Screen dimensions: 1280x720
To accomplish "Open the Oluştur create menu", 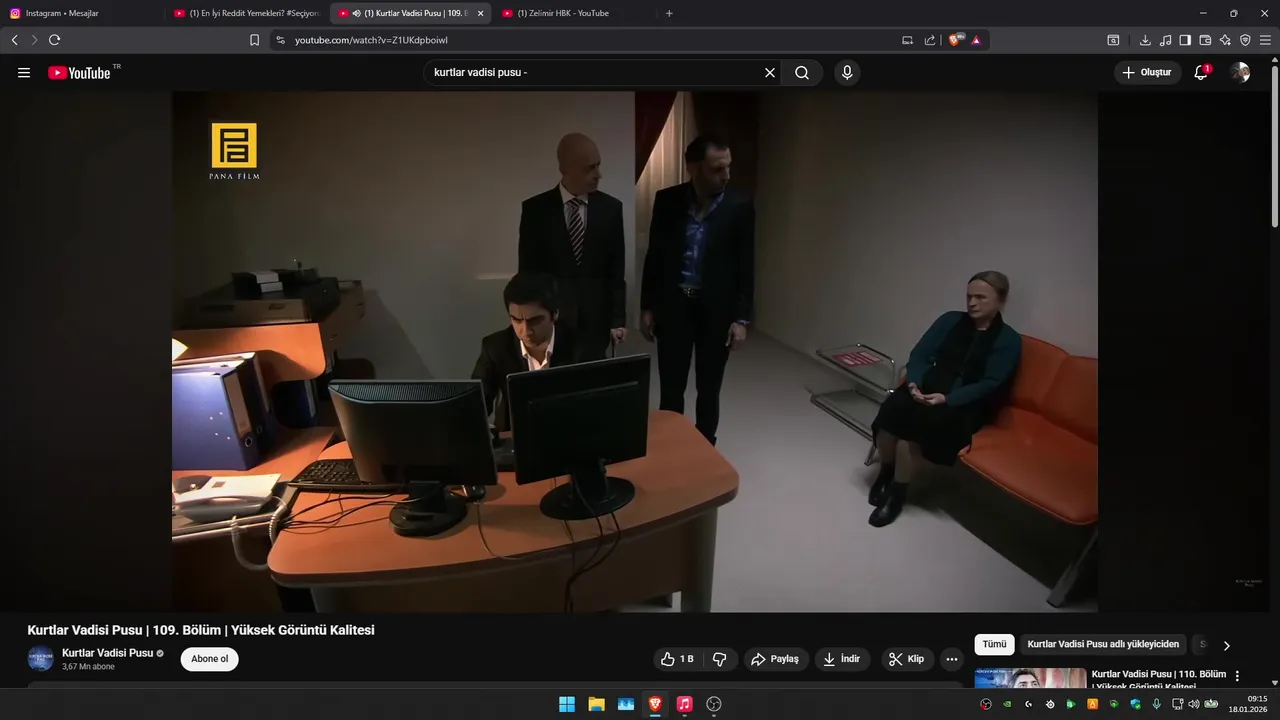I will click(1147, 73).
